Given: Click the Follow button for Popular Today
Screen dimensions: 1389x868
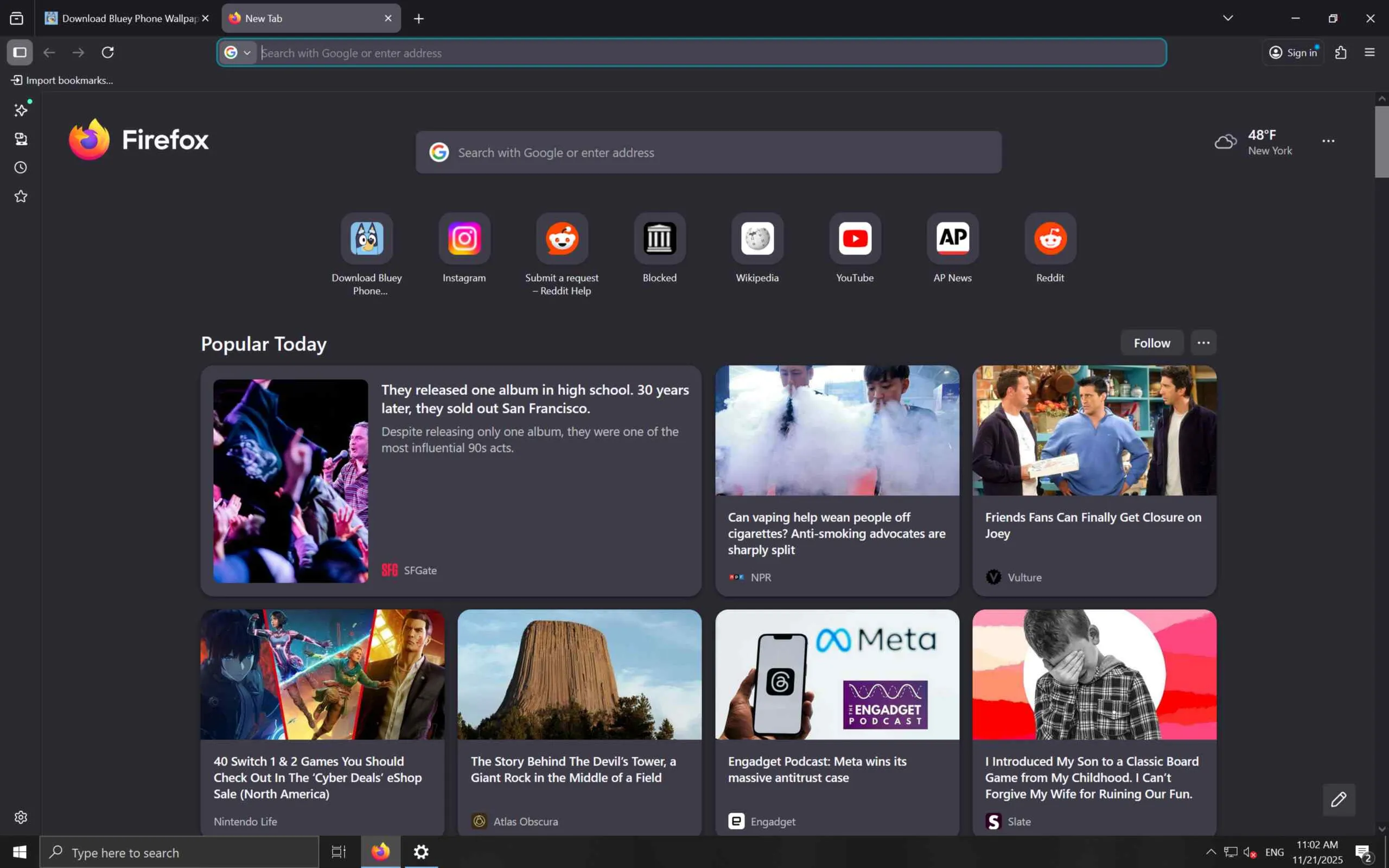Looking at the screenshot, I should [x=1151, y=343].
